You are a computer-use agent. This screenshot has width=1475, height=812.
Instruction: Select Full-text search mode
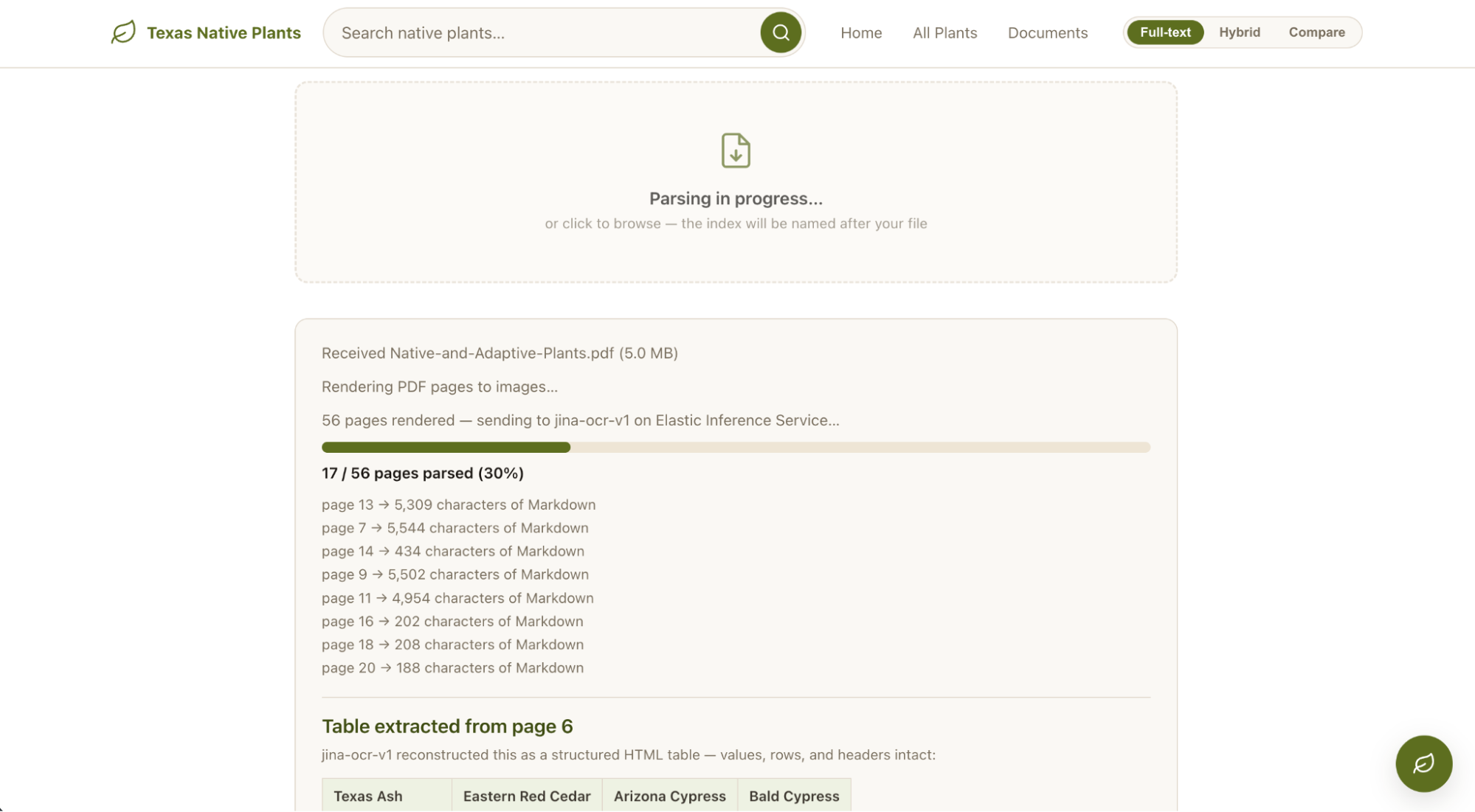pyautogui.click(x=1165, y=32)
